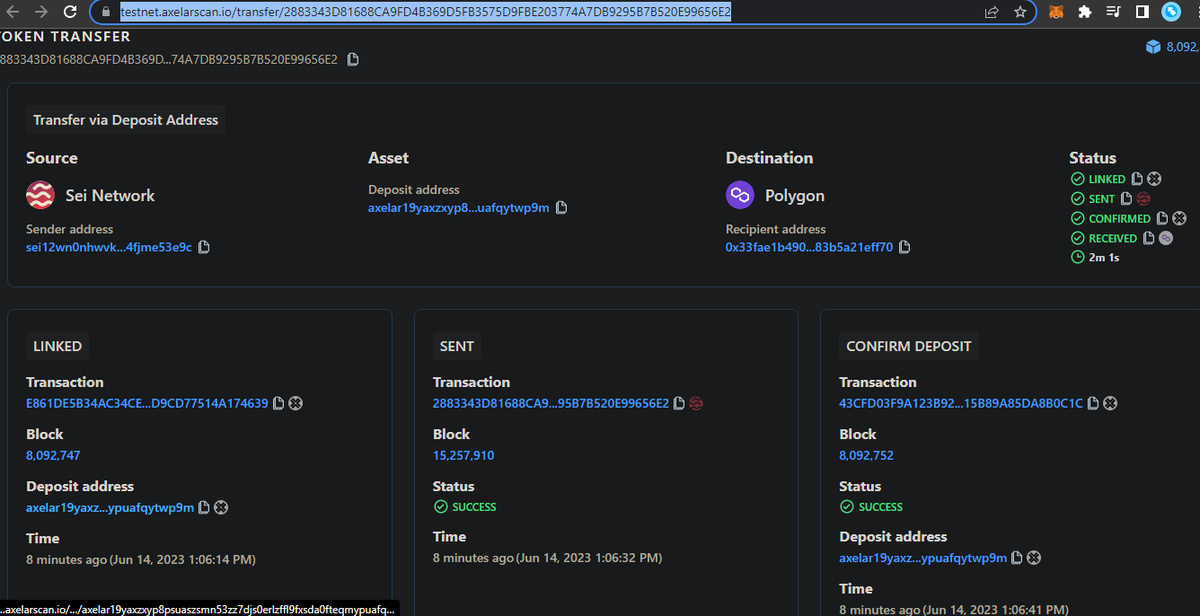Click the SENT card header badge

tap(457, 346)
